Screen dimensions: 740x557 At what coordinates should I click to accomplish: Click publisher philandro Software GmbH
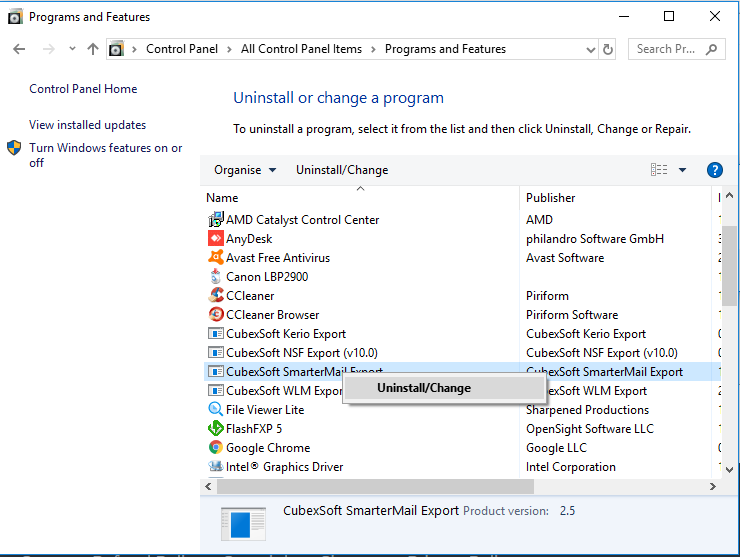[595, 239]
